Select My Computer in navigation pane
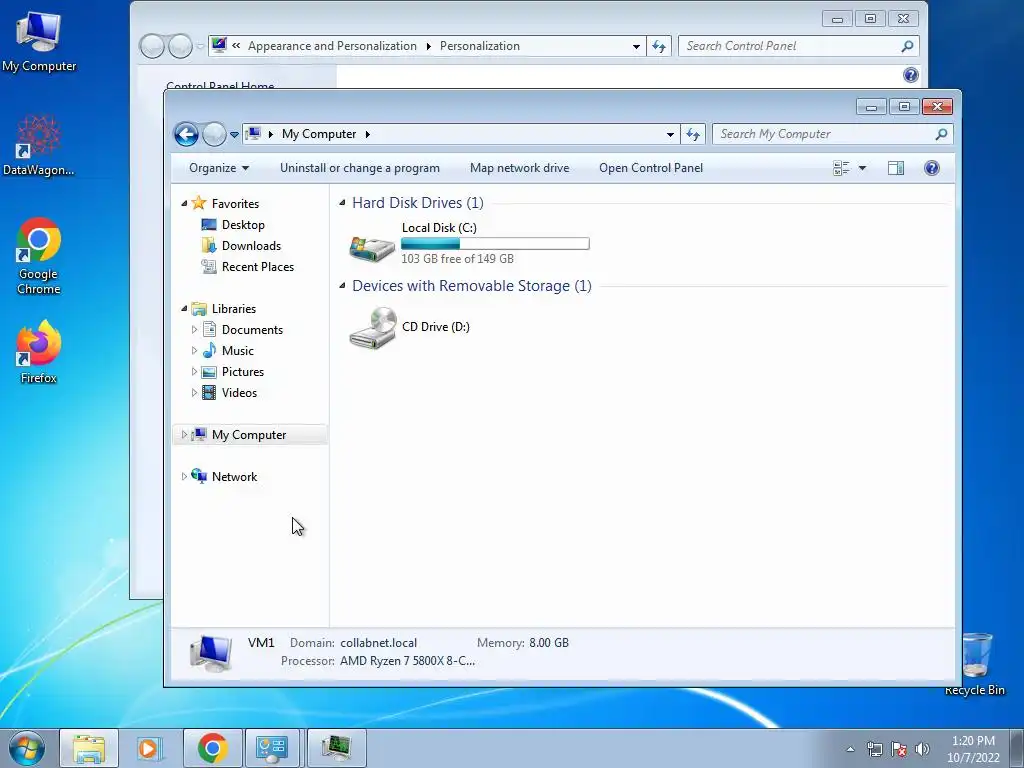 (x=249, y=435)
